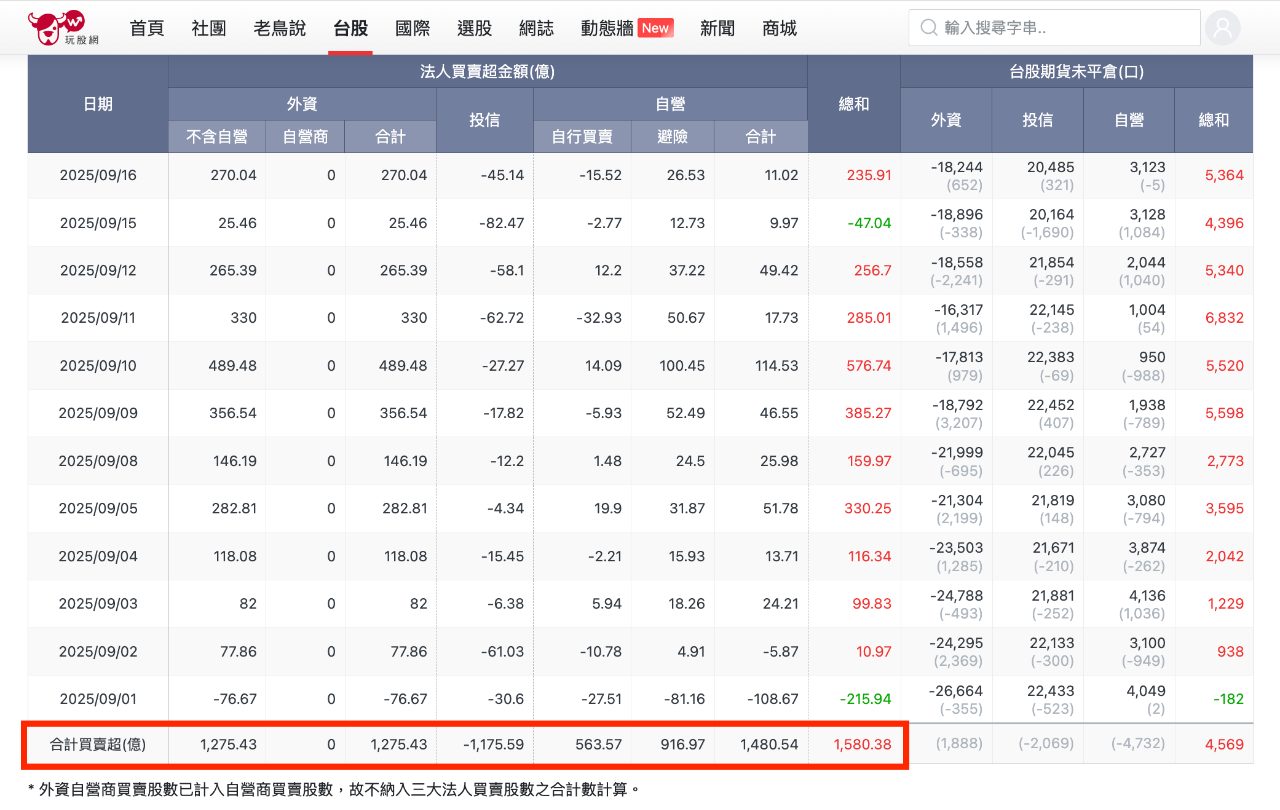
Task: Focus the 輸入搜尋字串 search field
Action: click(x=1065, y=28)
